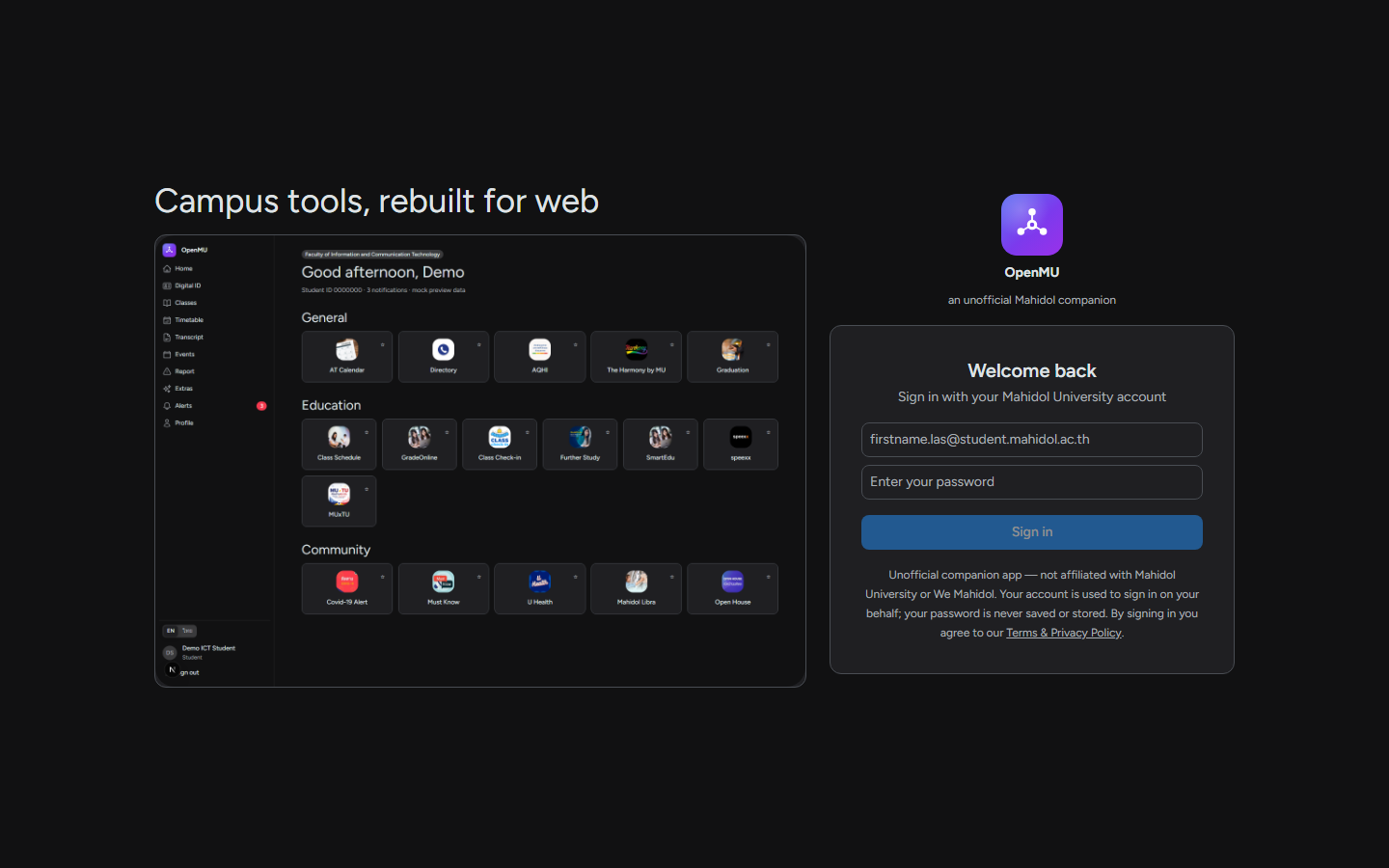
Task: Open the Graduation app icon
Action: (x=733, y=349)
